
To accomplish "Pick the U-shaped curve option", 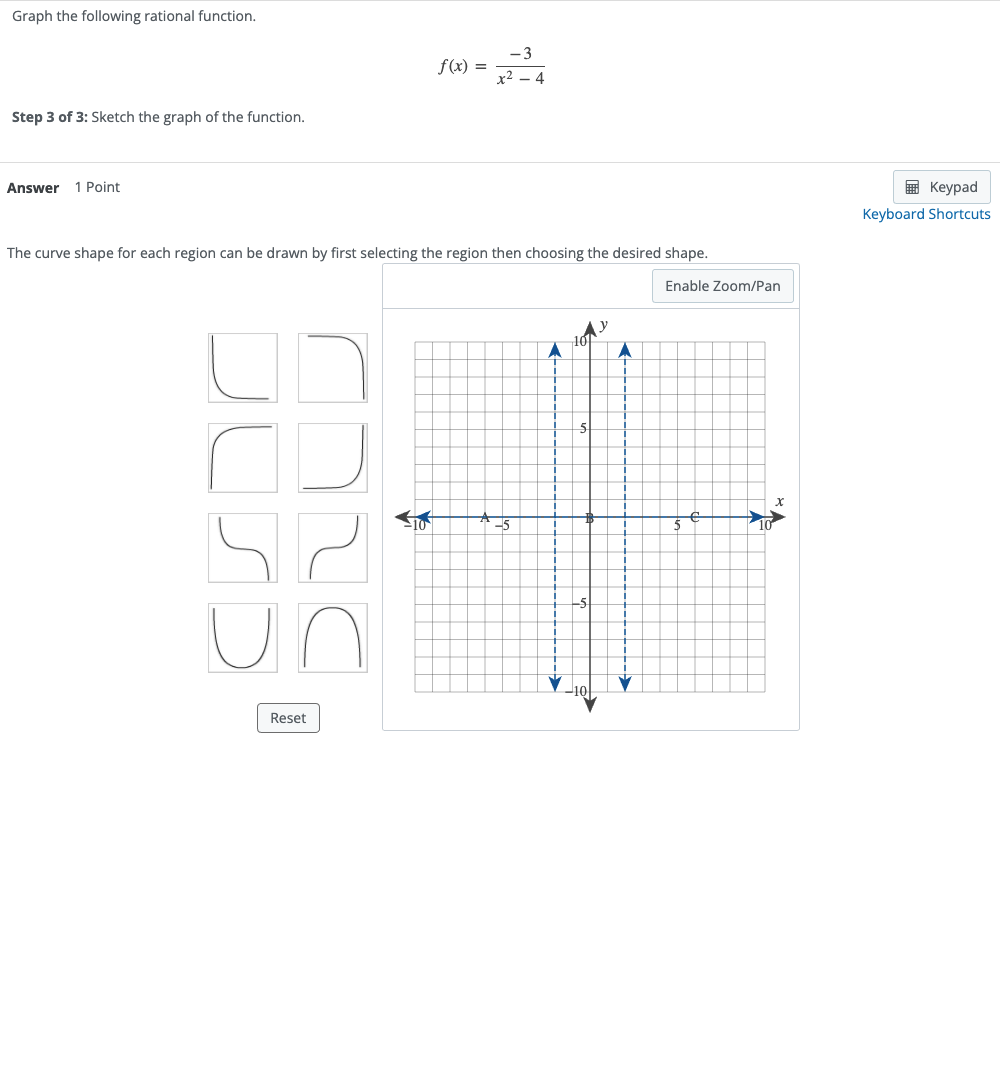I will [x=243, y=638].
